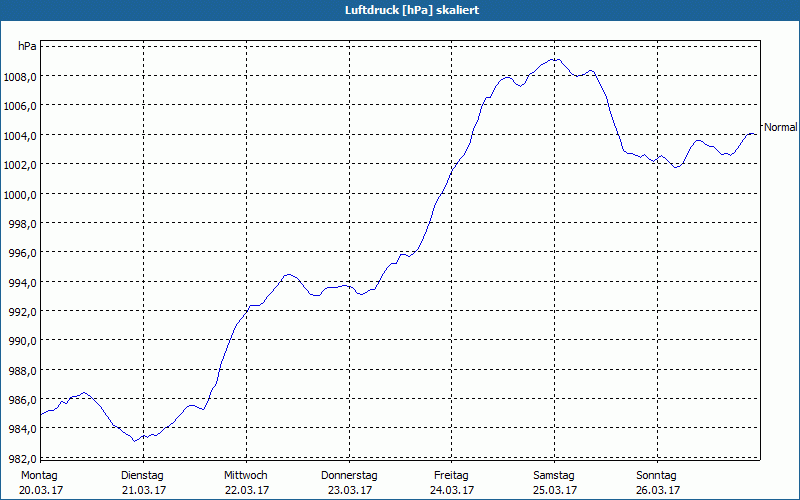This screenshot has height=500, width=800.
Task: Select the hPa unit label
Action: point(27,46)
